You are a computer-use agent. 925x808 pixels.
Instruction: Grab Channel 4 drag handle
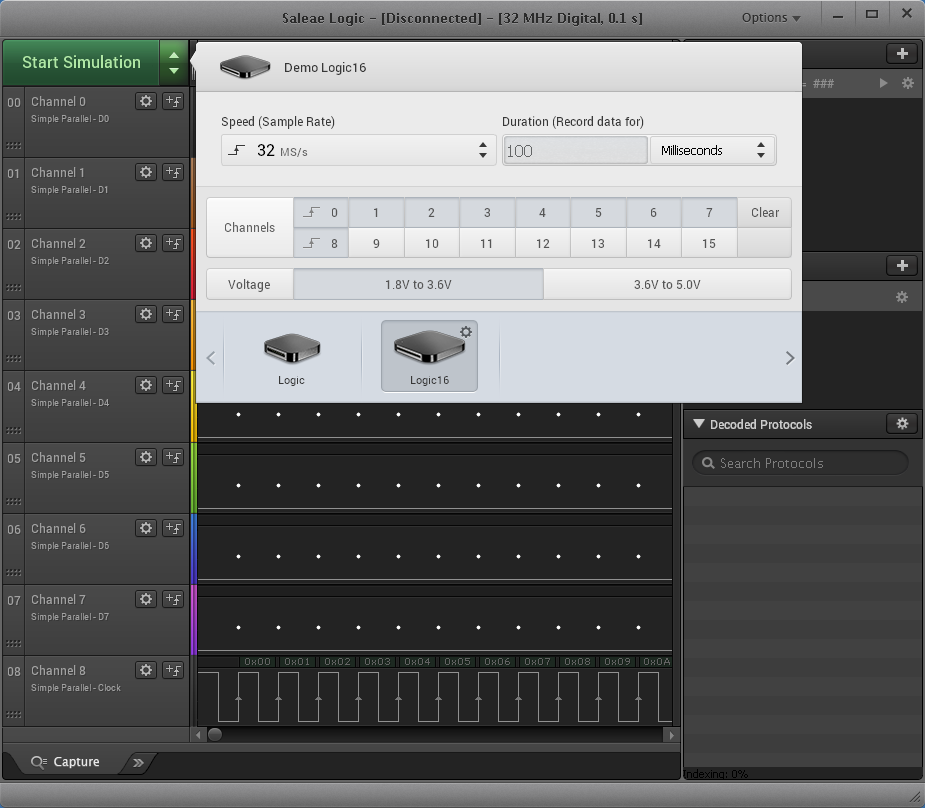(x=14, y=431)
